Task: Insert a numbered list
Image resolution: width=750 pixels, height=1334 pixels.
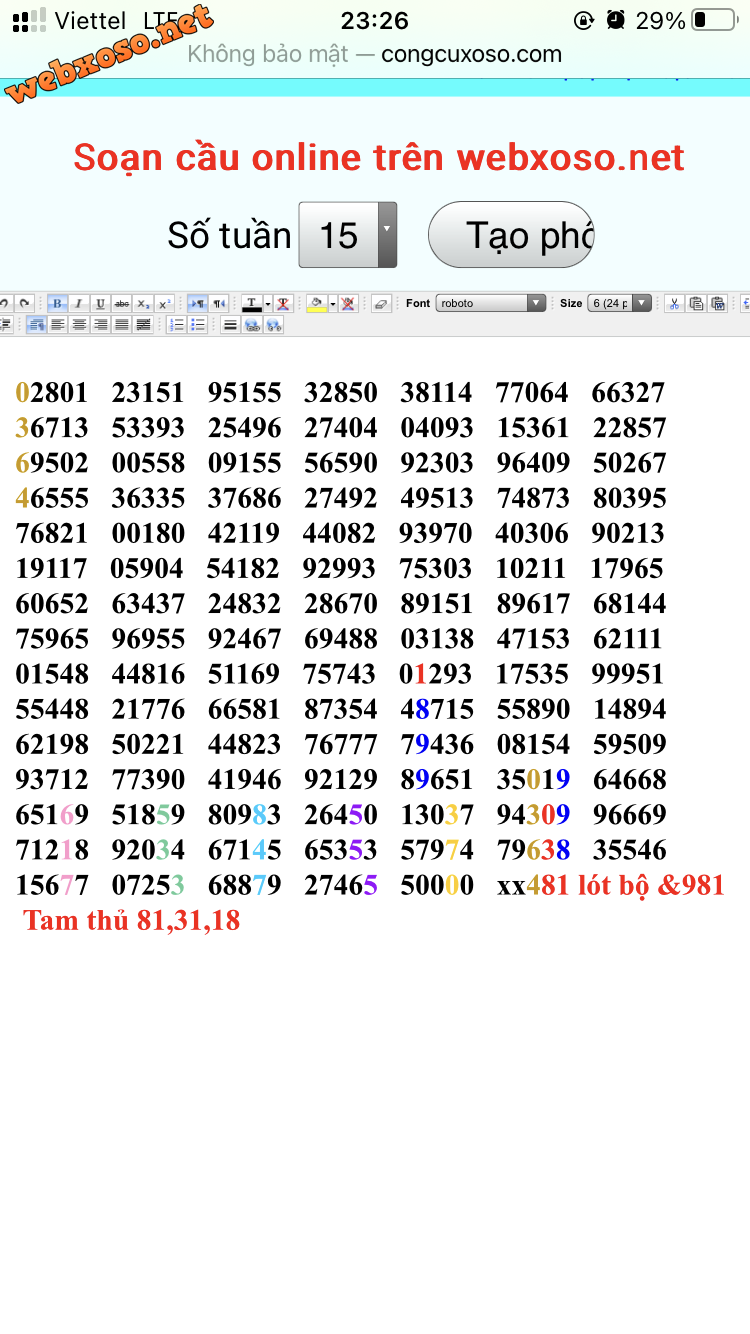Action: pos(176,324)
